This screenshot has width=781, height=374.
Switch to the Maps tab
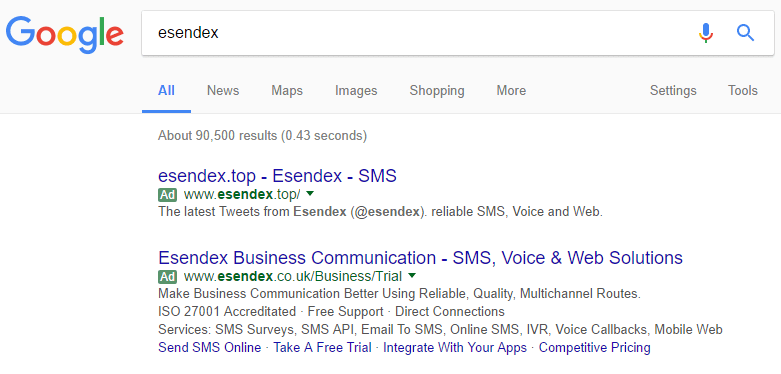click(287, 91)
